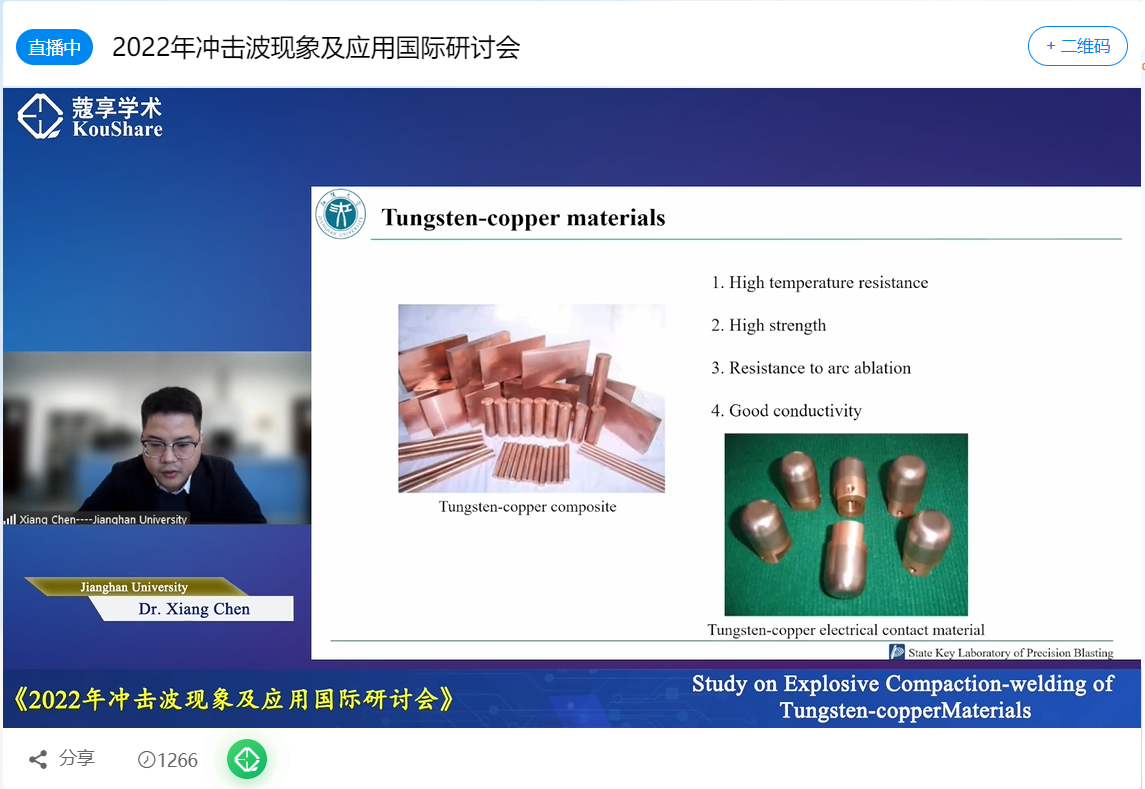The height and width of the screenshot is (789, 1145).
Task: Click the Dr. Xiang Chen name banner
Action: tap(195, 609)
